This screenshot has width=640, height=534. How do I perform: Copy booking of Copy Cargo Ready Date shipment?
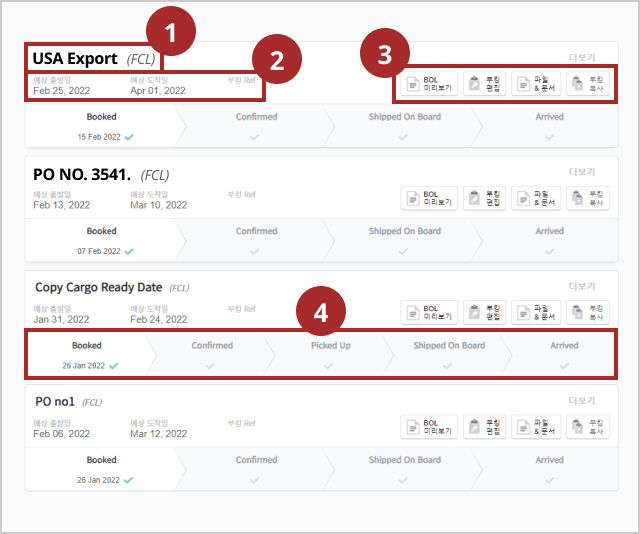588,312
